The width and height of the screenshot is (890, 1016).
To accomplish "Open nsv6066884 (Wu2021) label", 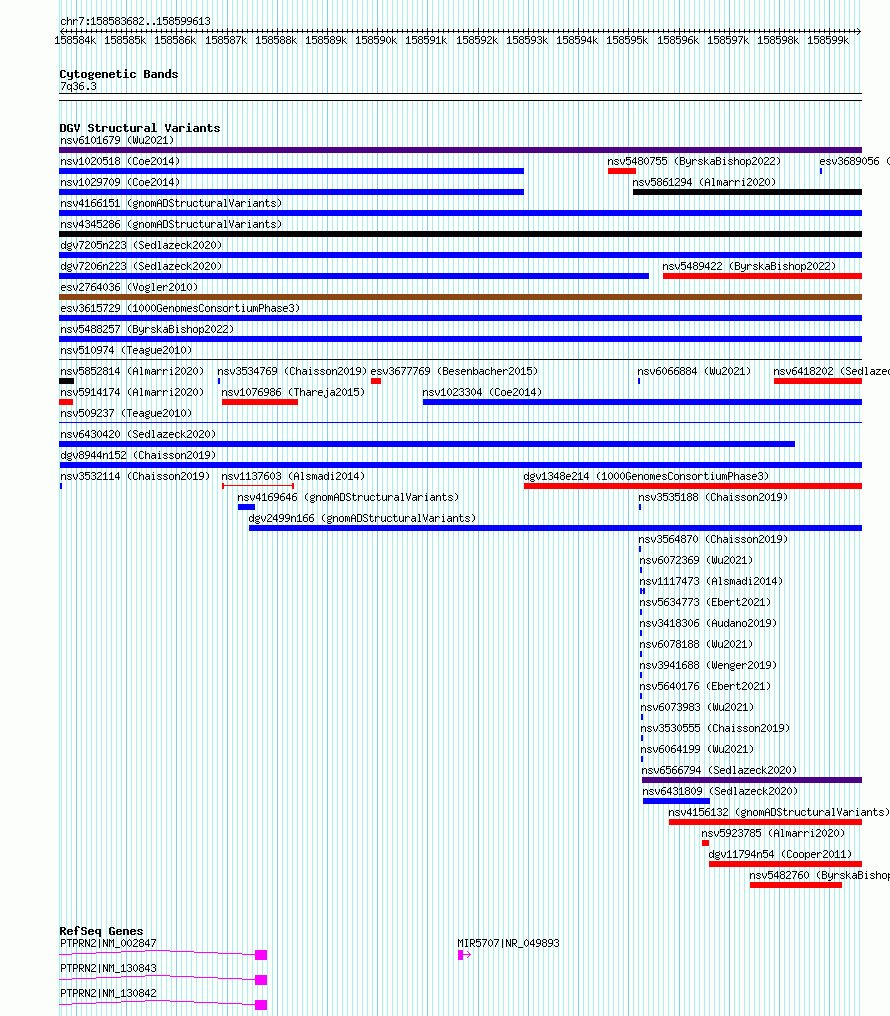I will coord(694,371).
